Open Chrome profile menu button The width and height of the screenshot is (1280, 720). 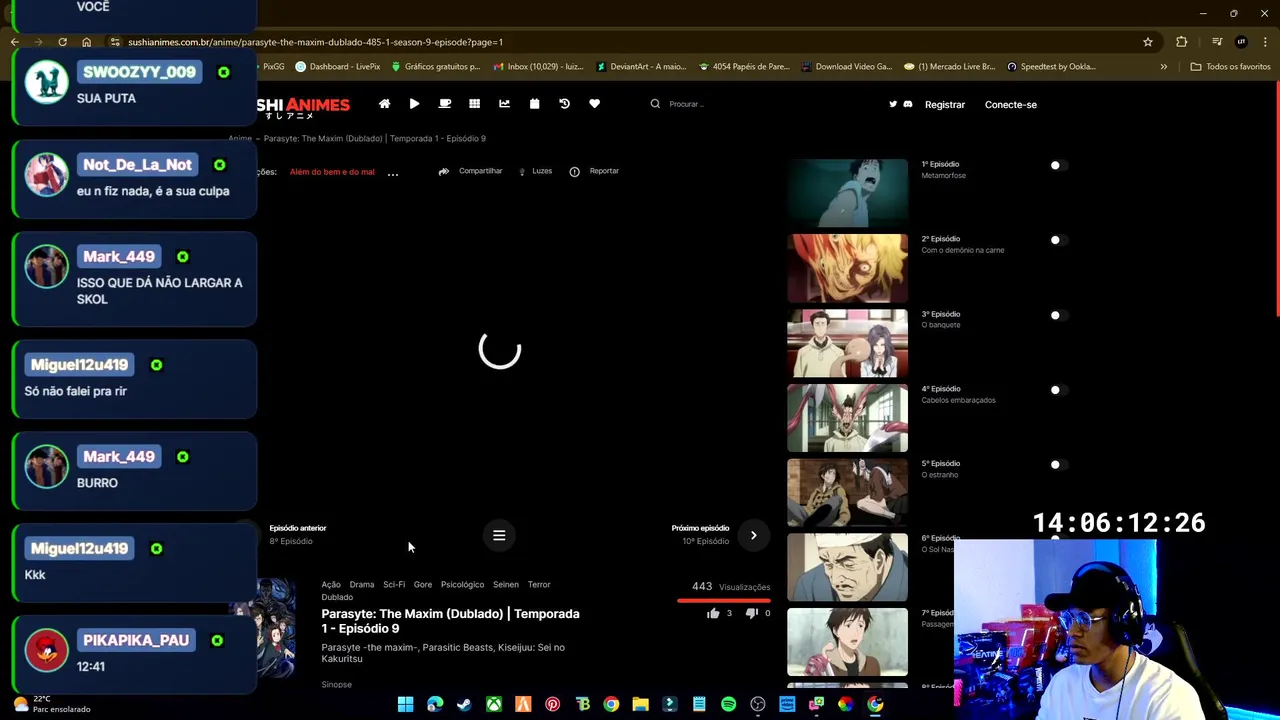1241,42
